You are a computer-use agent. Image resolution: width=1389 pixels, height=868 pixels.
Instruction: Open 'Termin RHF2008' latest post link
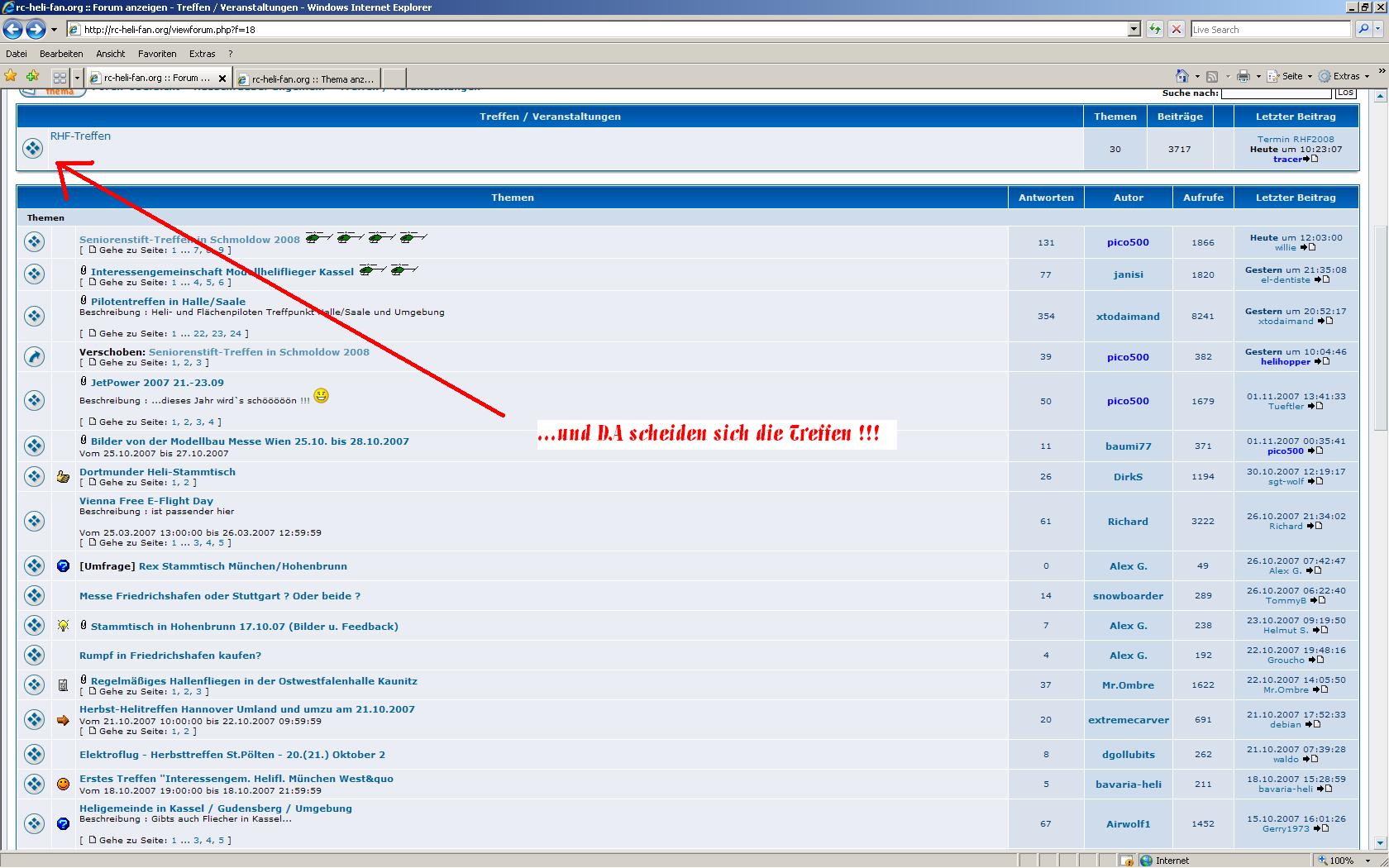[x=1296, y=140]
